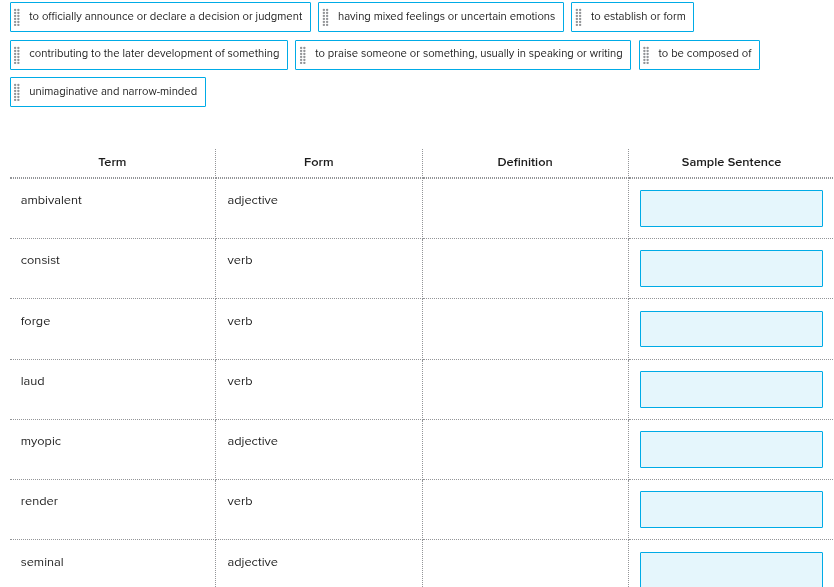834x587 pixels.
Task: Click the sample sentence box for render
Action: pyautogui.click(x=731, y=510)
